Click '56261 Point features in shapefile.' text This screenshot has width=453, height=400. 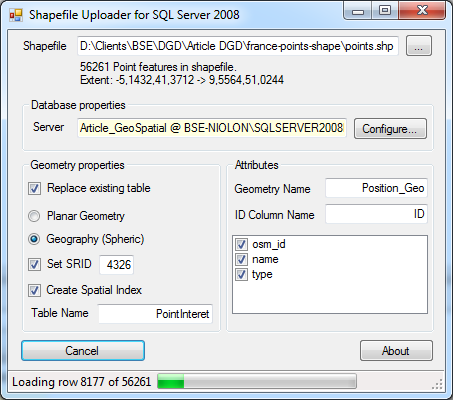point(158,67)
